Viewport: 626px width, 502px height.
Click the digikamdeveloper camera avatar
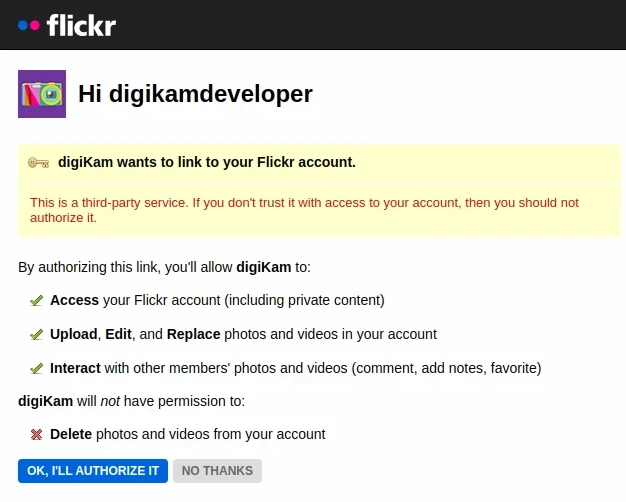[x=42, y=94]
